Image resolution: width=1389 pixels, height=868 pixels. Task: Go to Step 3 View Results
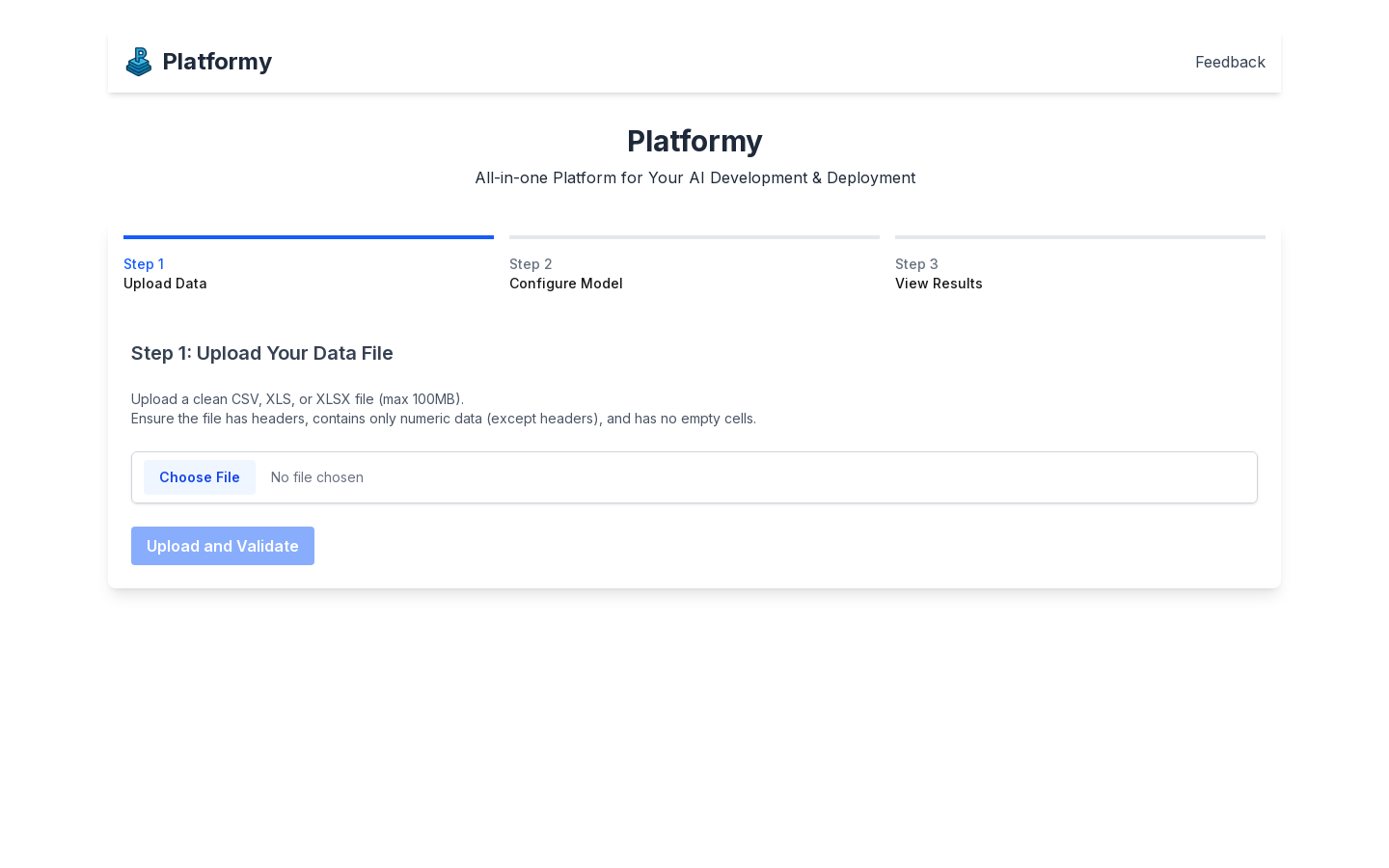1080,264
